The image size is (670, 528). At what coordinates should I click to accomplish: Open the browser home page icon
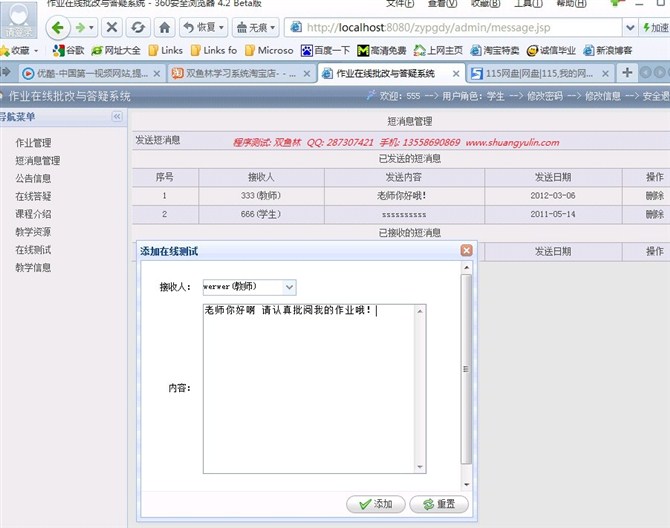[x=165, y=28]
